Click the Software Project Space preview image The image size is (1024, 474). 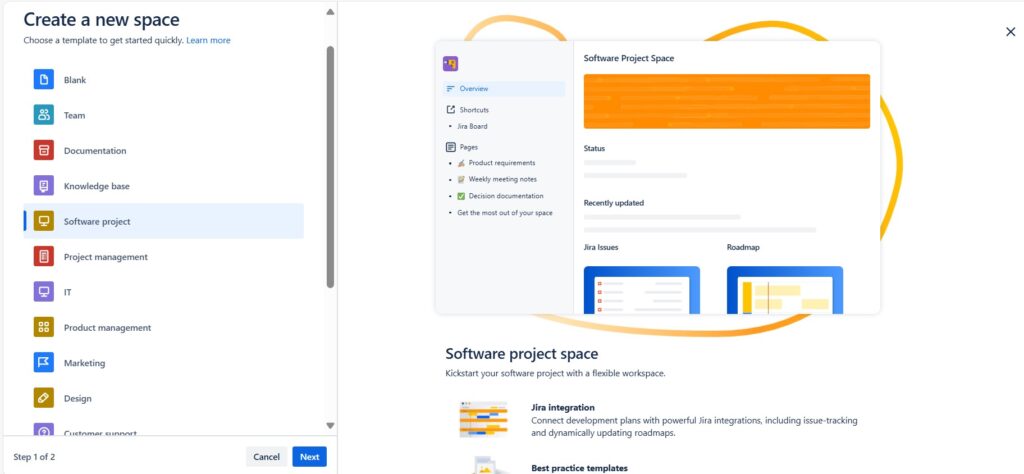point(657,177)
